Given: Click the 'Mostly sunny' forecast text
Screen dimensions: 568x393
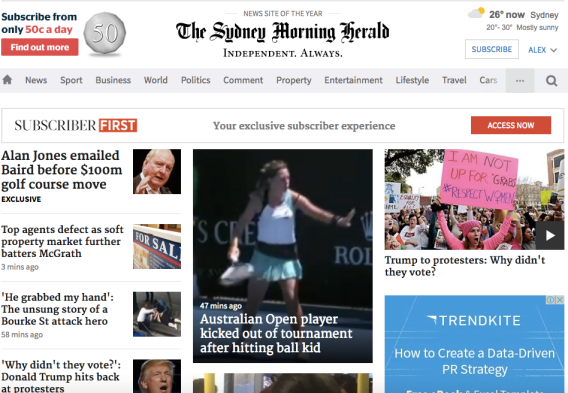Looking at the screenshot, I should 537,28.
